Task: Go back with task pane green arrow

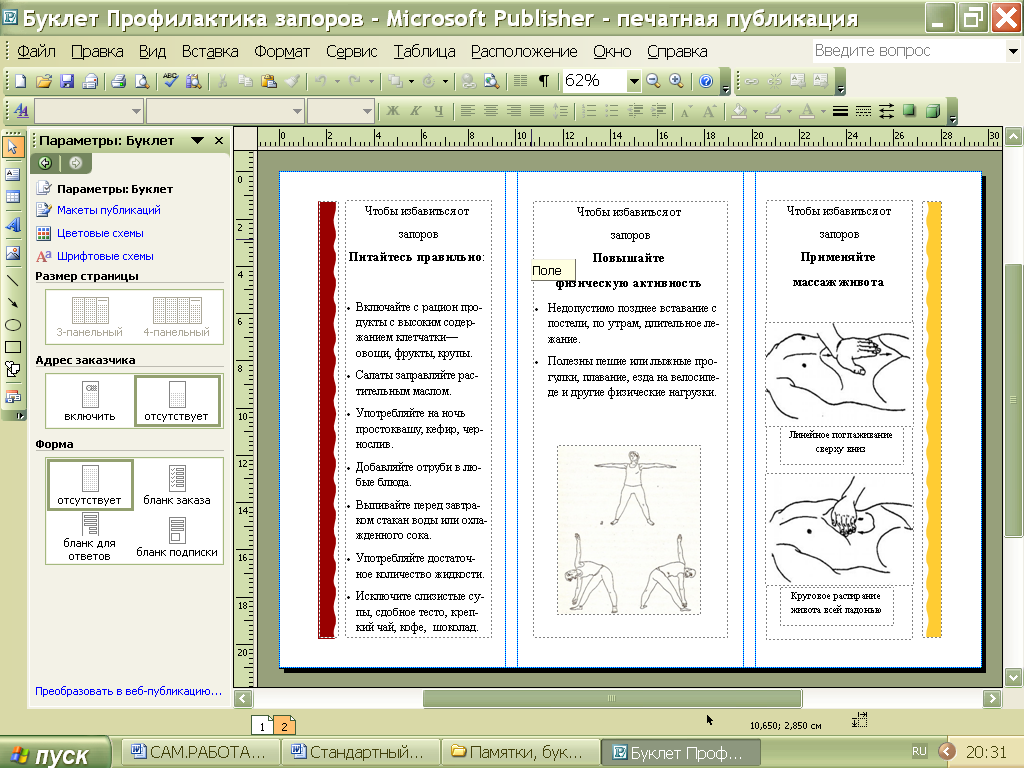Action: pos(45,163)
